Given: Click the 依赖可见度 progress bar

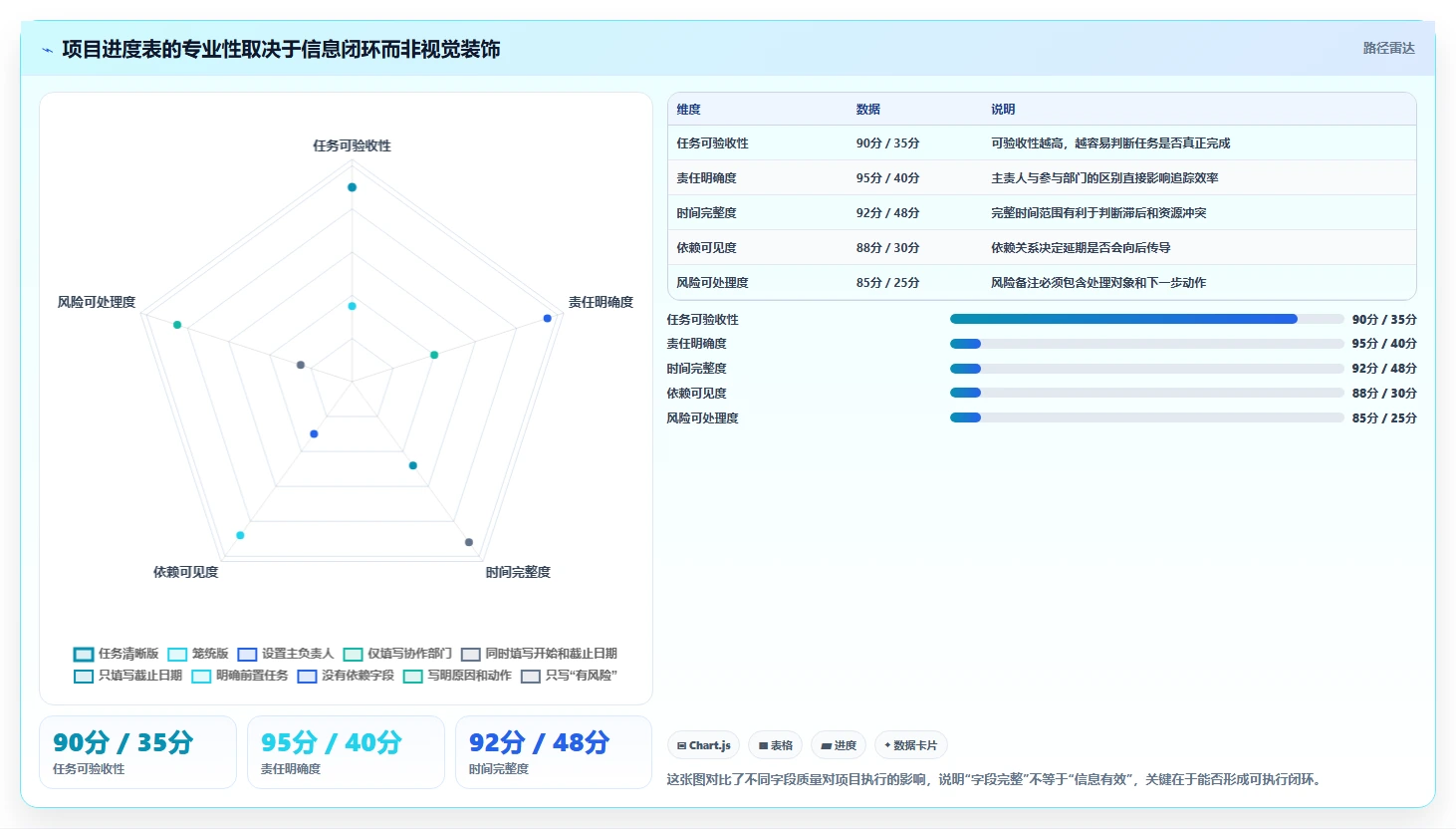Looking at the screenshot, I should click(1146, 394).
